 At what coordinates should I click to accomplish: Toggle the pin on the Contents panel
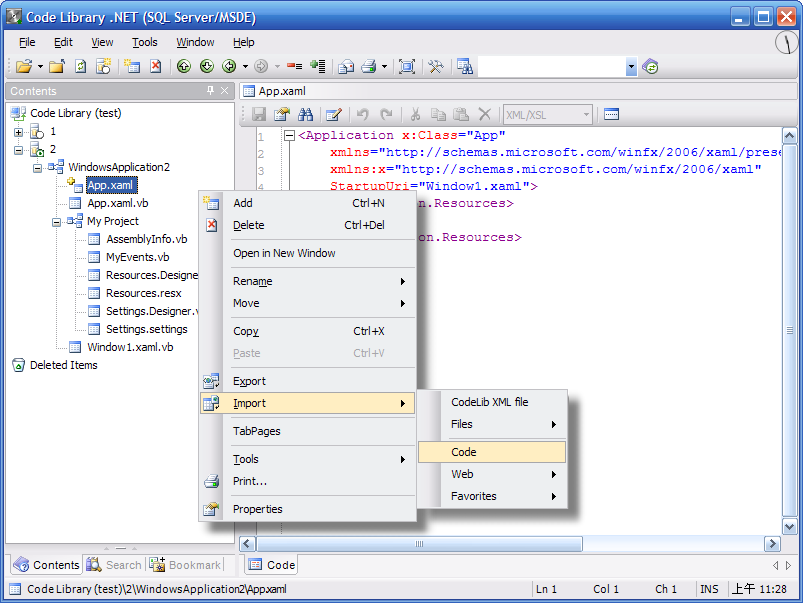click(x=210, y=91)
